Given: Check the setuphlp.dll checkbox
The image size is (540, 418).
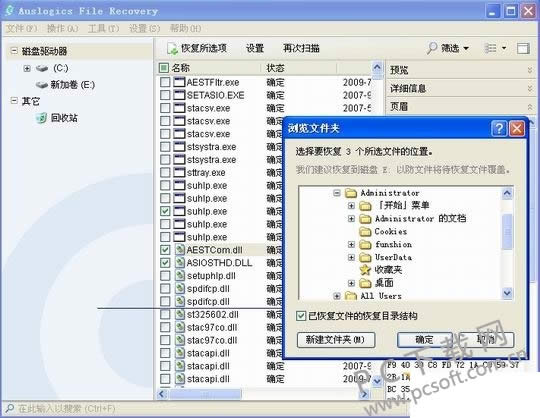Looking at the screenshot, I should (165, 275).
